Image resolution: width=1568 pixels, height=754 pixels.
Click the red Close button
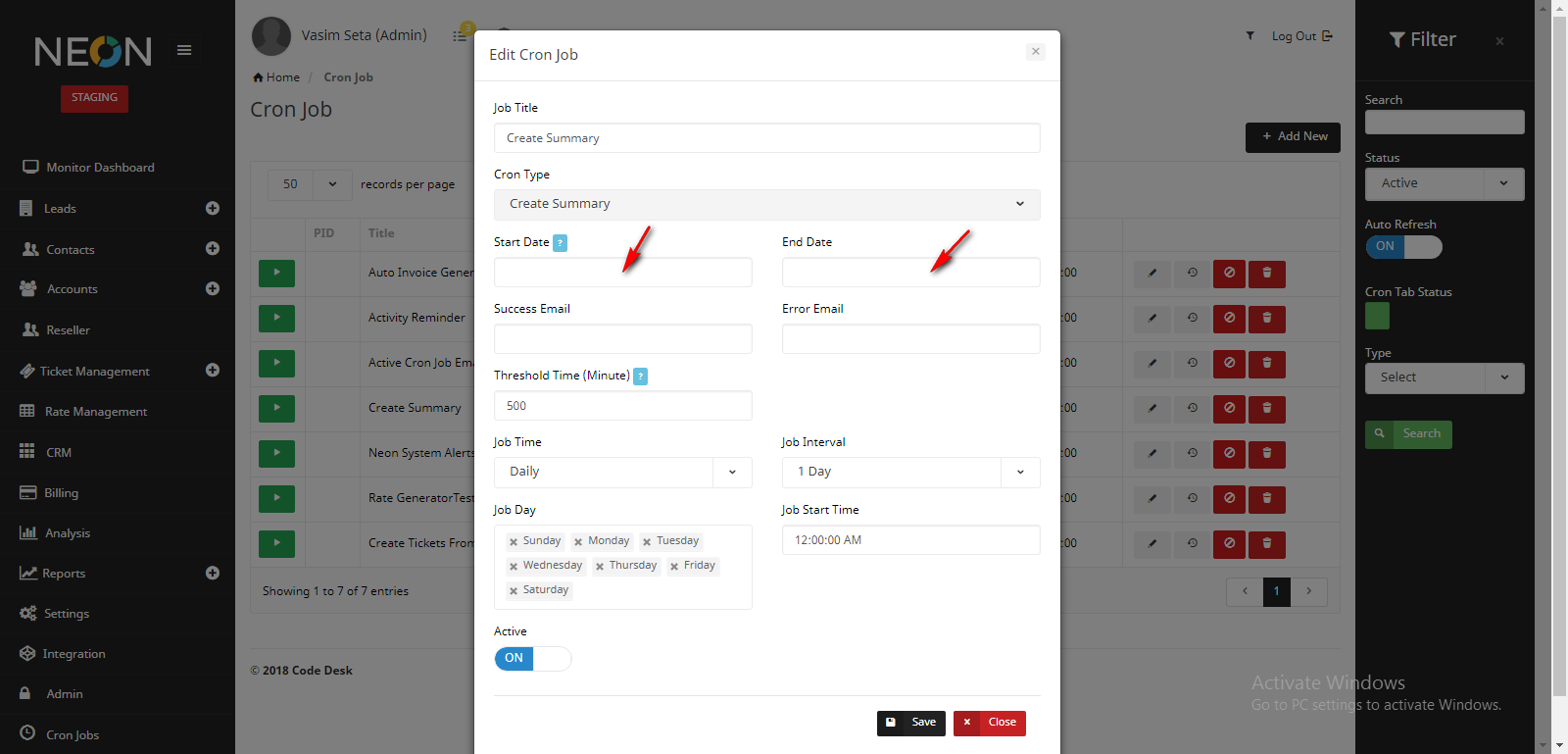pyautogui.click(x=990, y=723)
